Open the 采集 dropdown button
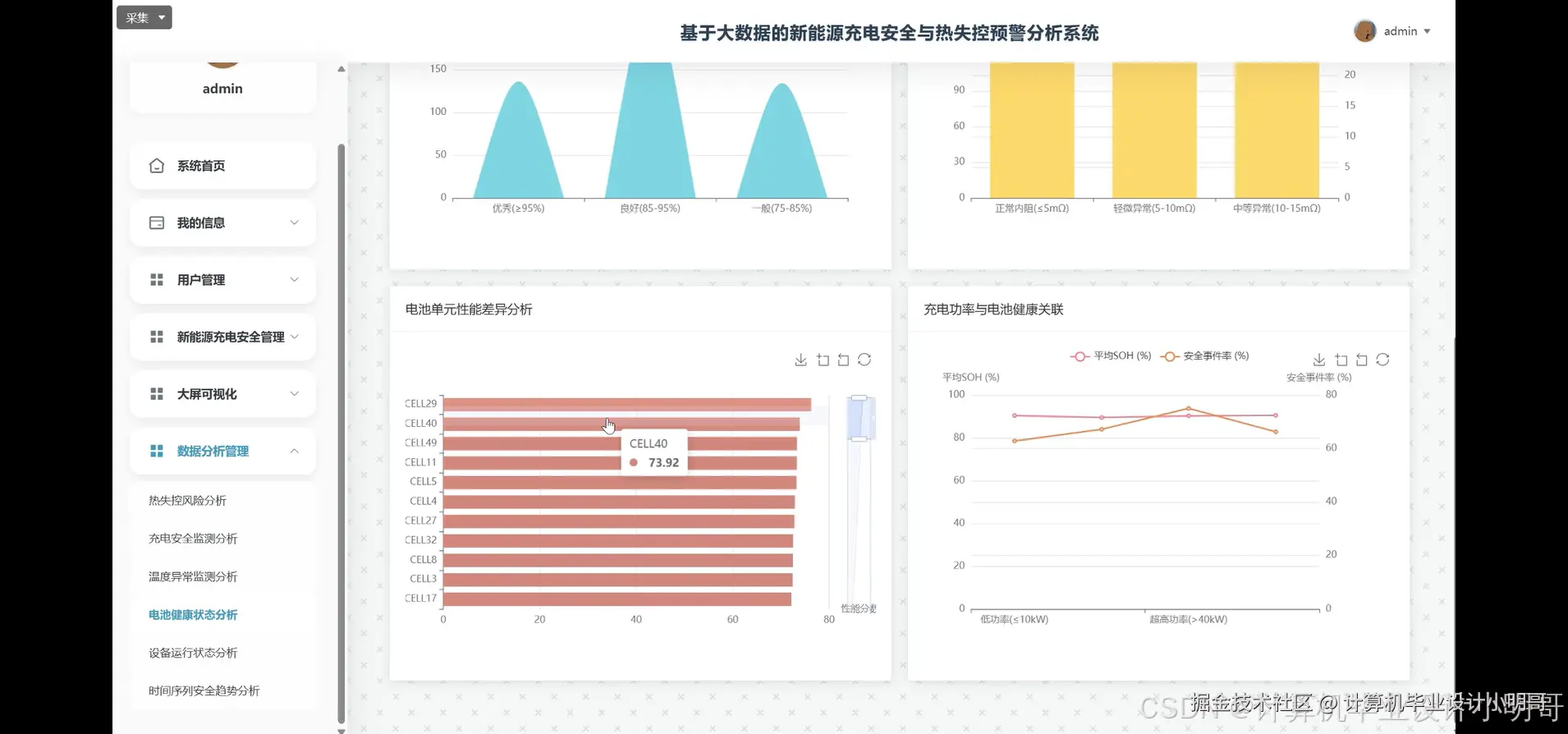1568x734 pixels. click(144, 17)
